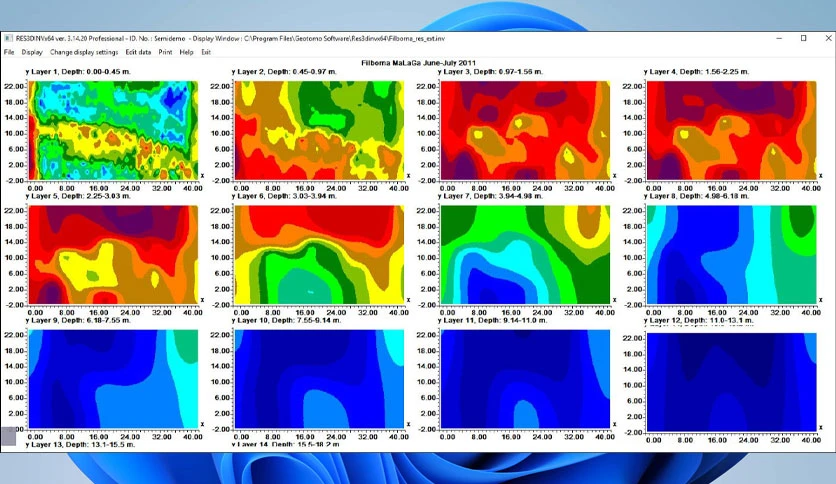836x484 pixels.
Task: Click the 'Layer 7, Depth: 3.94-4.98 m.' label
Action: [493, 196]
